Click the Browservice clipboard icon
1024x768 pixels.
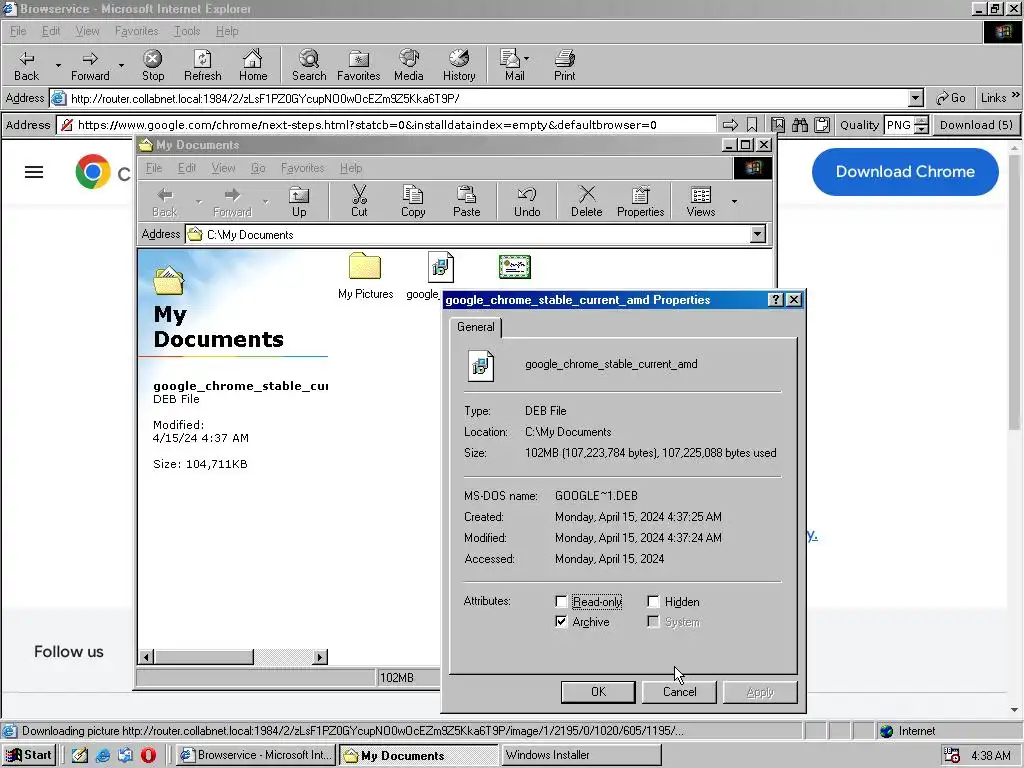click(x=822, y=125)
